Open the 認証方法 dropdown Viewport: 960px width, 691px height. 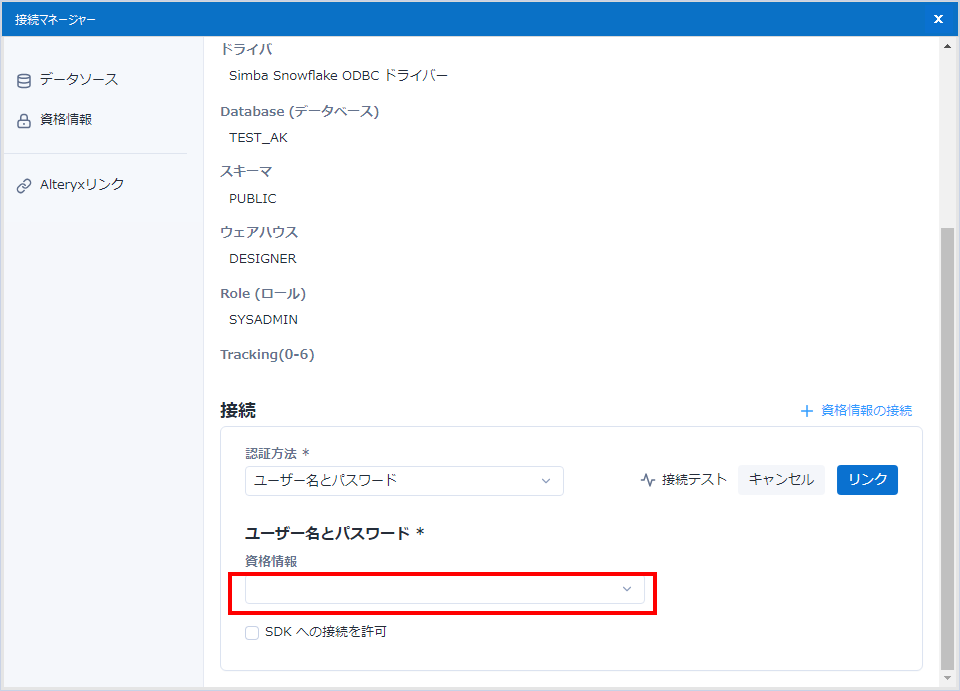[403, 481]
